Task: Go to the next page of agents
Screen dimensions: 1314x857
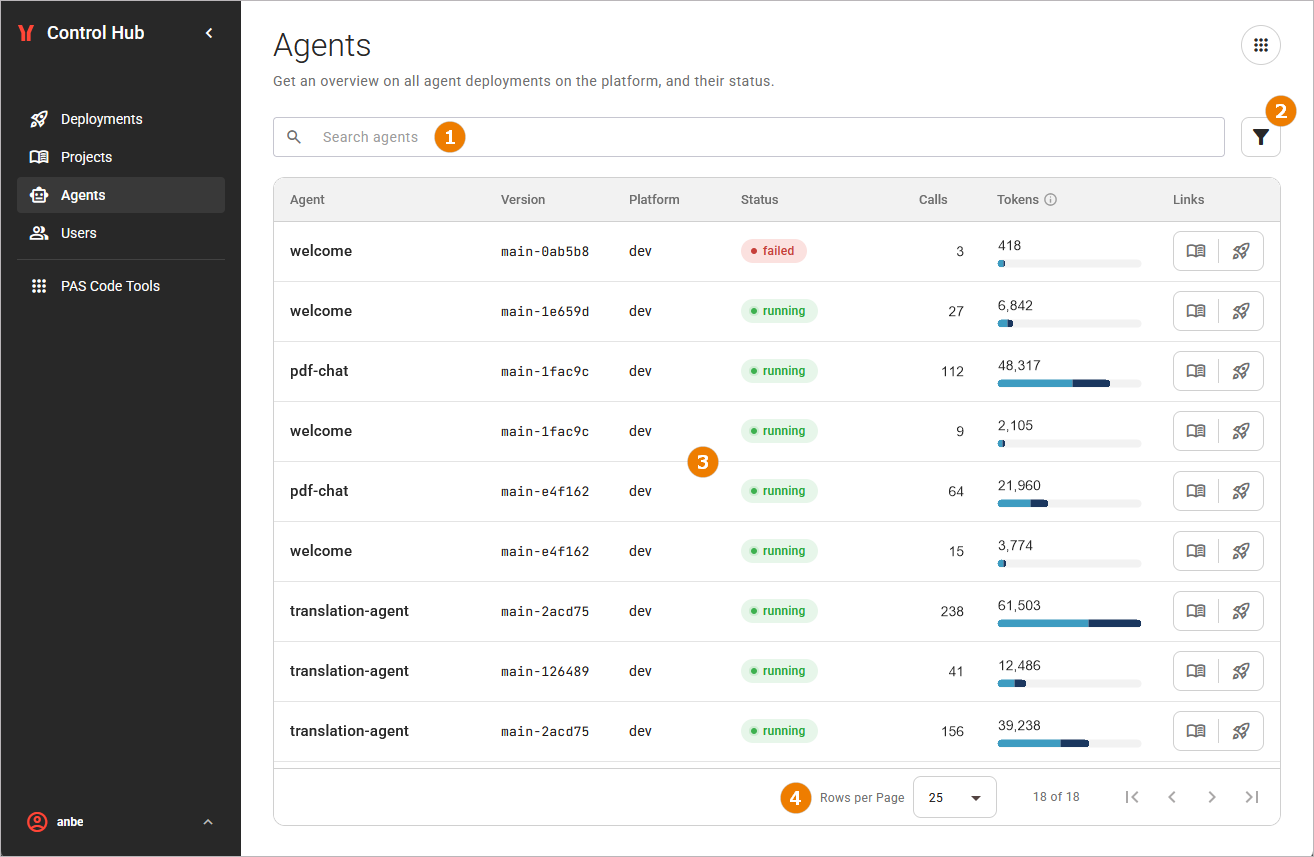Action: pyautogui.click(x=1212, y=797)
